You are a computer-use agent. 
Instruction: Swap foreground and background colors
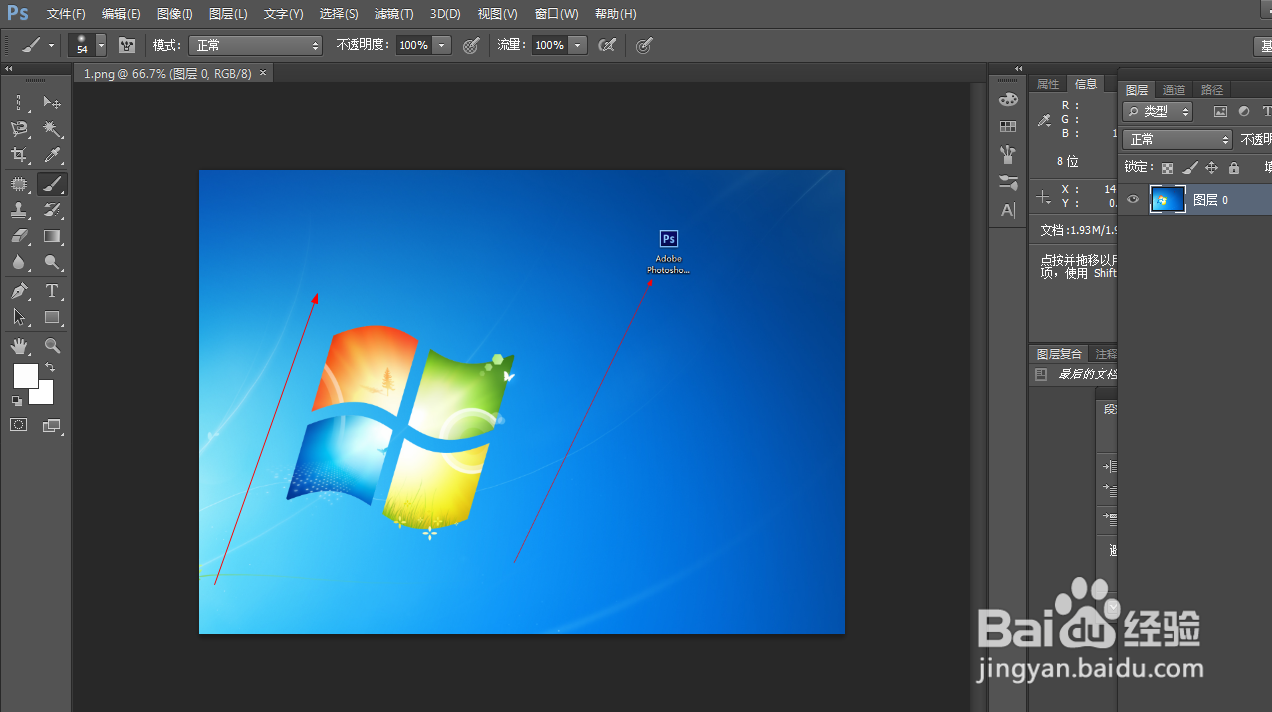pos(50,368)
